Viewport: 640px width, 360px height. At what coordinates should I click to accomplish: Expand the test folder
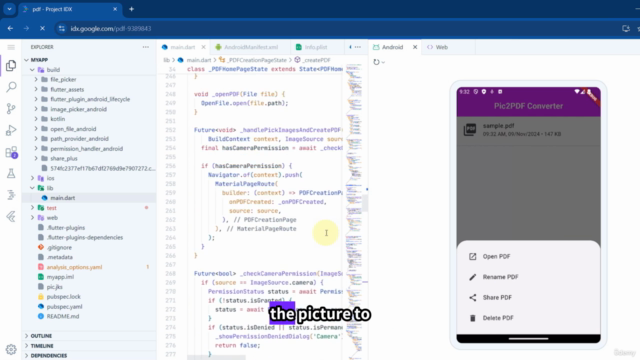(x=32, y=208)
